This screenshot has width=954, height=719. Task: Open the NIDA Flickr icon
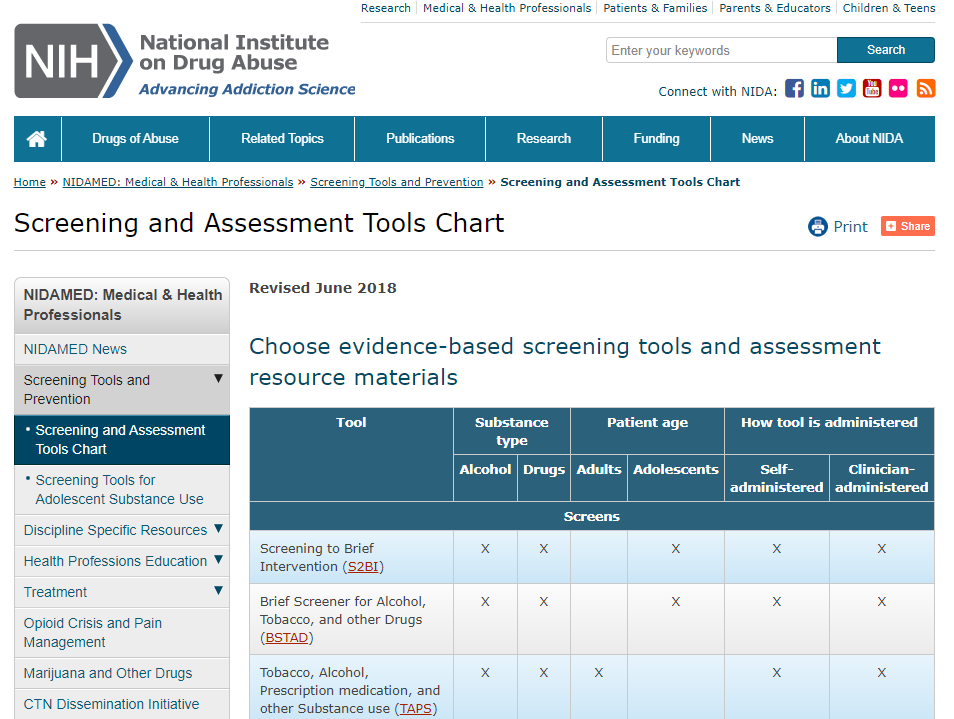point(899,89)
